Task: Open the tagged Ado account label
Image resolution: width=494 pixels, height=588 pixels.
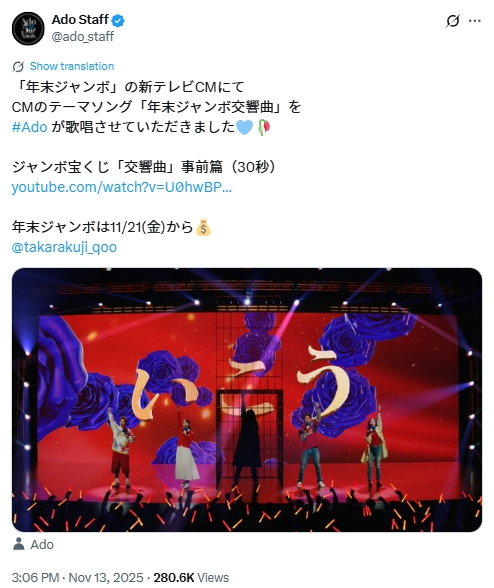Action: click(42, 544)
